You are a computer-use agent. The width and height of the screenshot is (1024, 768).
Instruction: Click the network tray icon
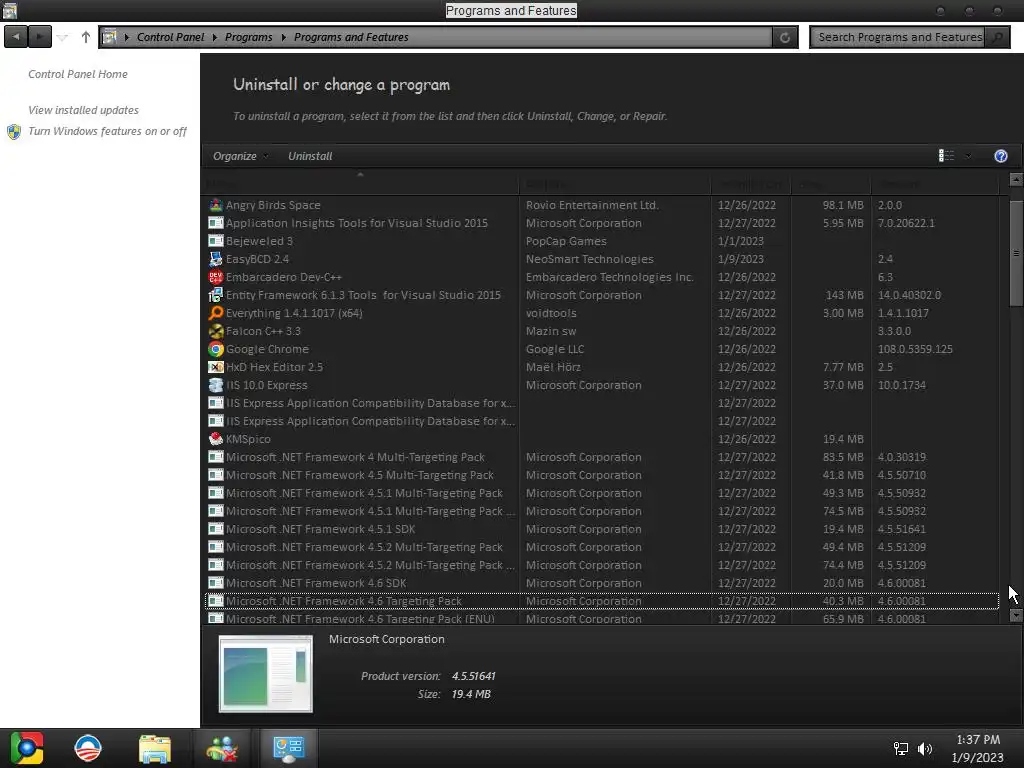(901, 749)
